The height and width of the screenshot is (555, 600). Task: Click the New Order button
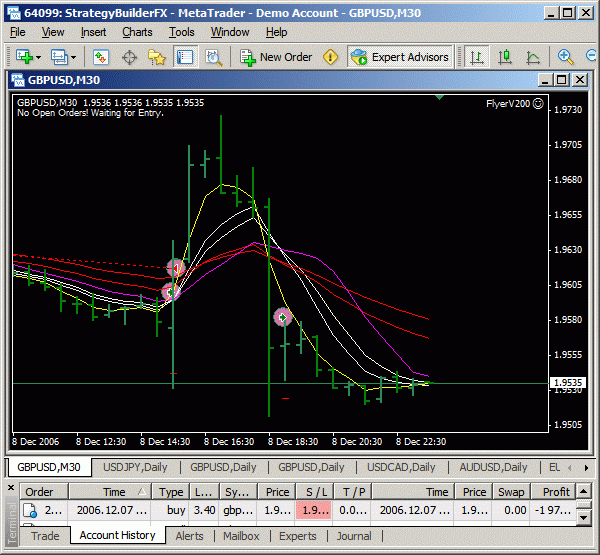pyautogui.click(x=276, y=57)
